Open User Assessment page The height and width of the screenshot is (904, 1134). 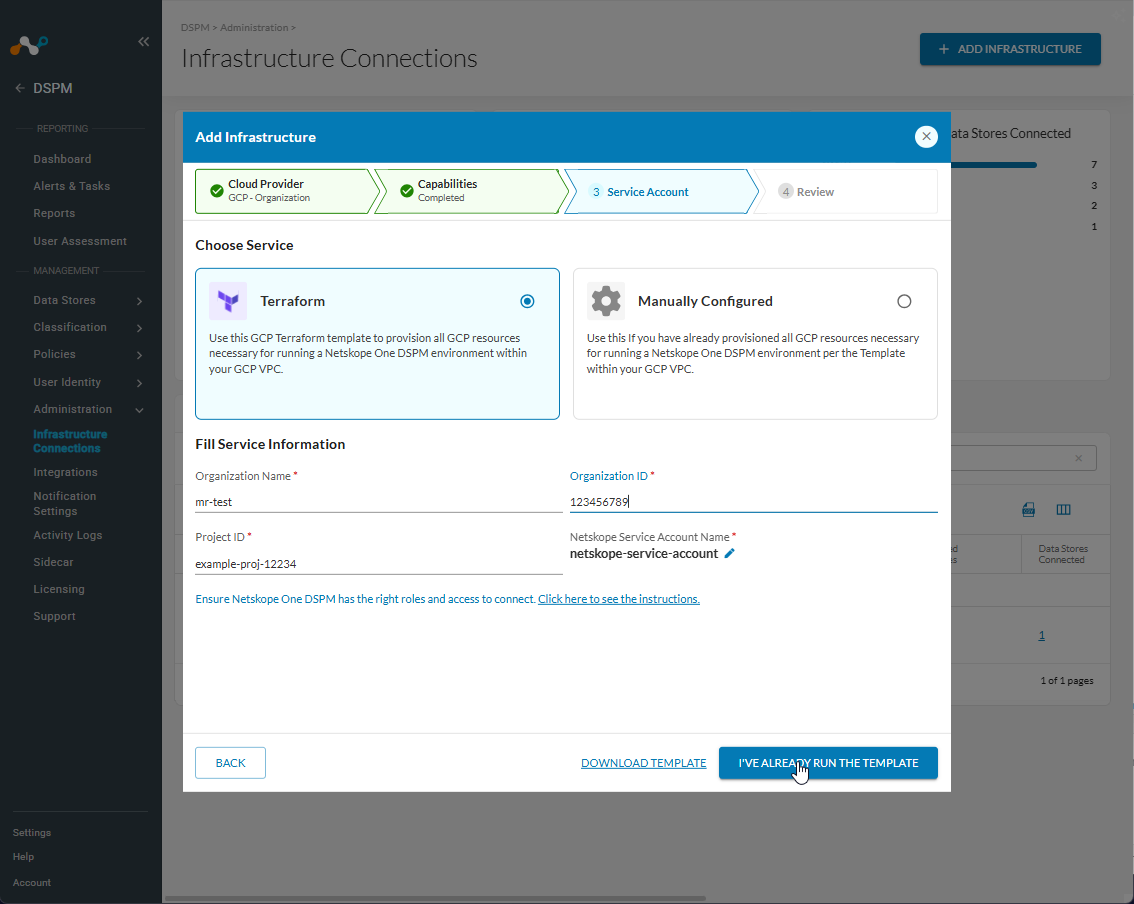coord(80,241)
